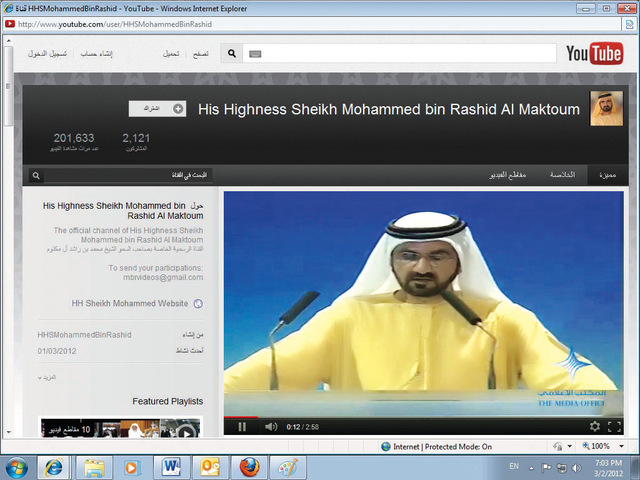Click the channel avatar thumbnail
Screen dimensions: 640x480
point(606,109)
